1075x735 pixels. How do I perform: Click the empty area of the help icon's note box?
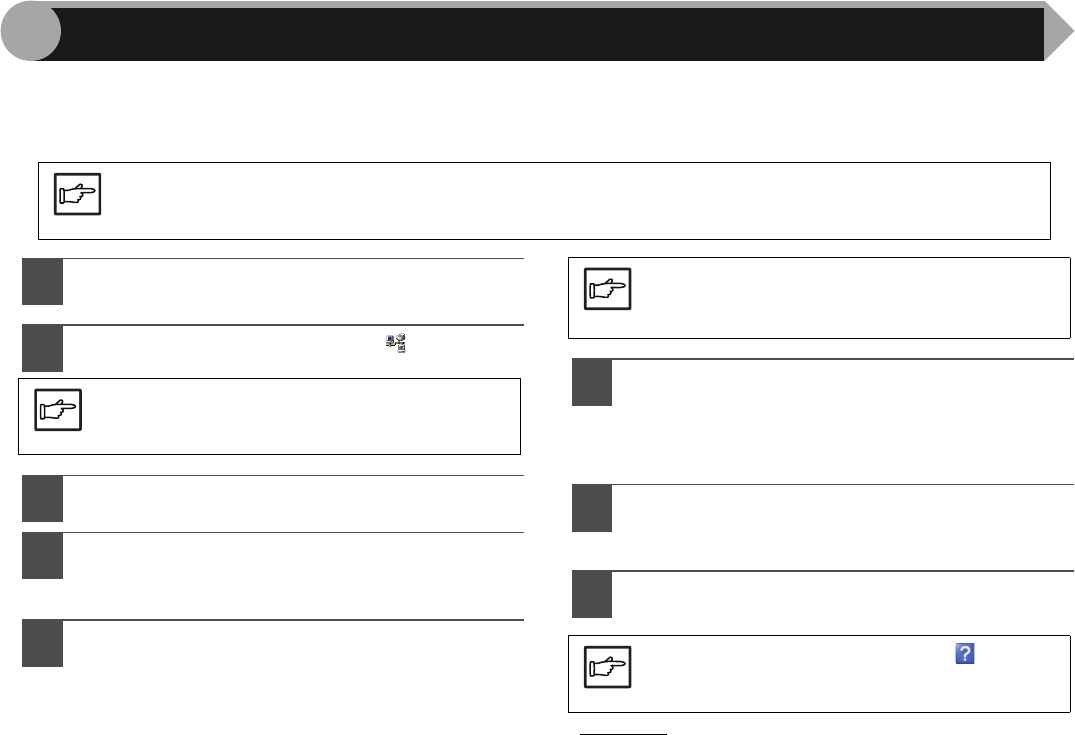pos(850,690)
